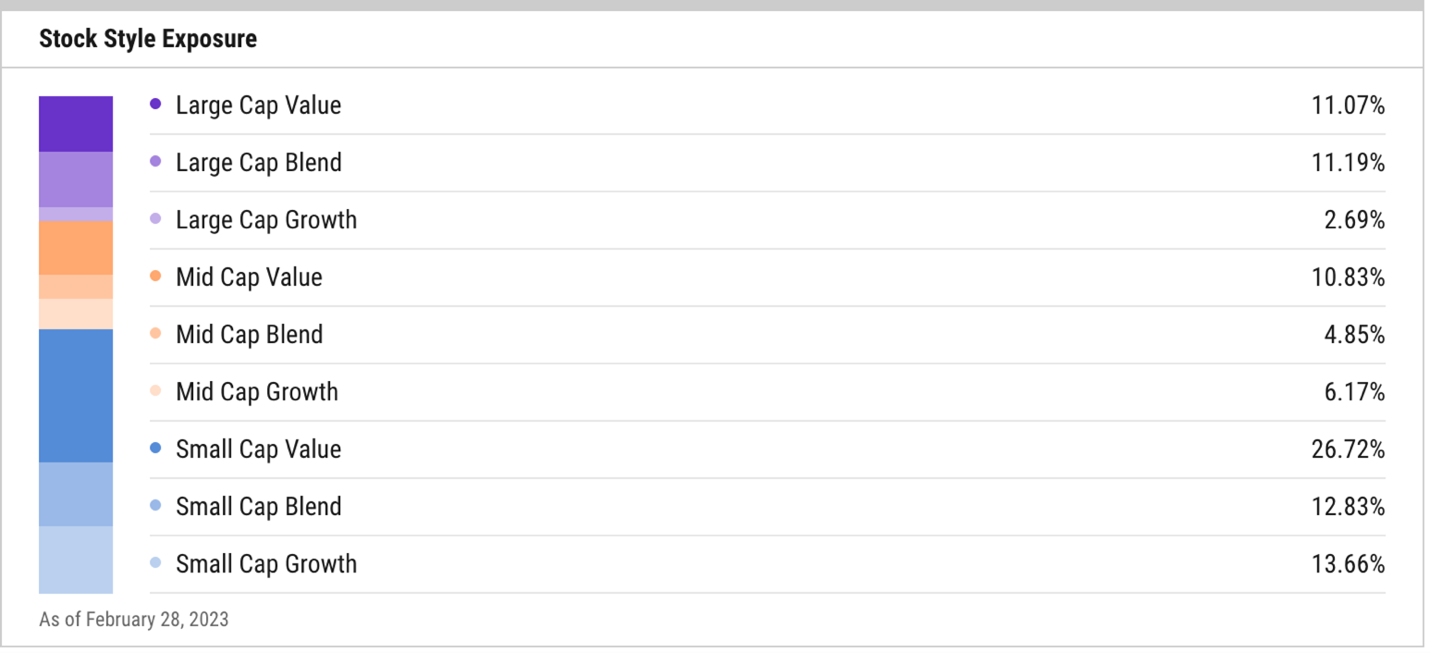Click the 26.72% percentage value

[1348, 449]
